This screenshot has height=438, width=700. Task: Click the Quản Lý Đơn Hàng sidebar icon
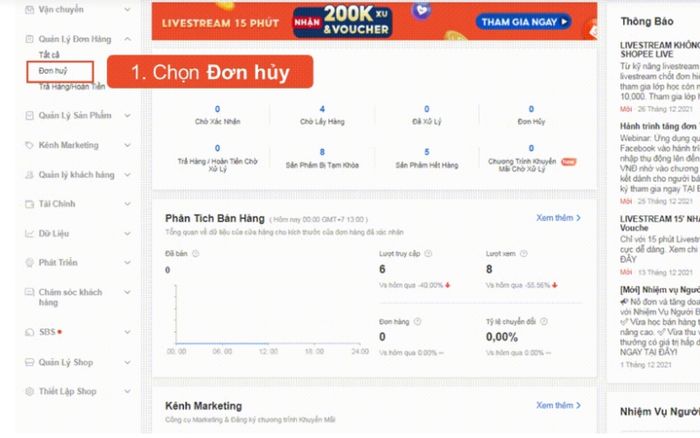pyautogui.click(x=29, y=39)
